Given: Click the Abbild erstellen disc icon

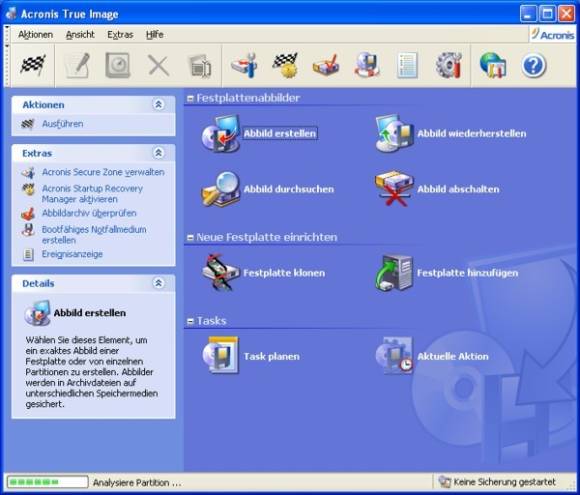Looking at the screenshot, I should 221,134.
